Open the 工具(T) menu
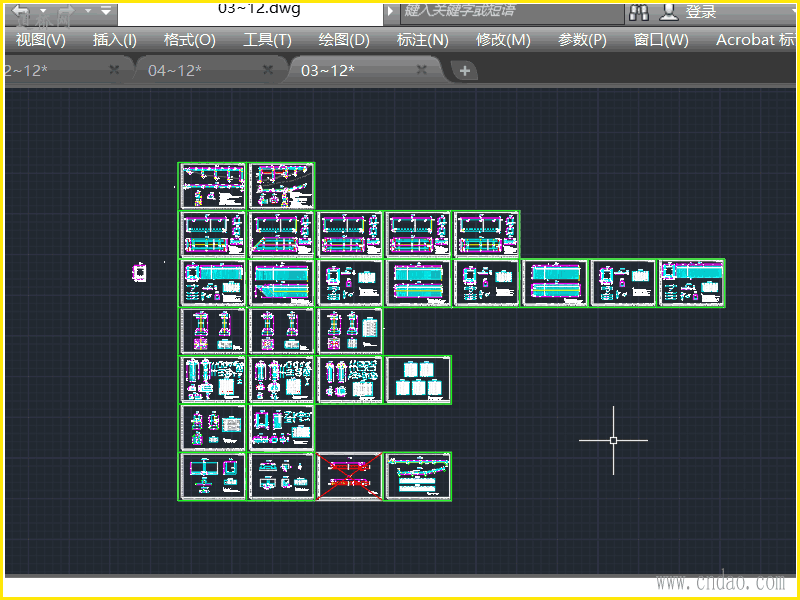This screenshot has height=600, width=800. click(x=267, y=40)
